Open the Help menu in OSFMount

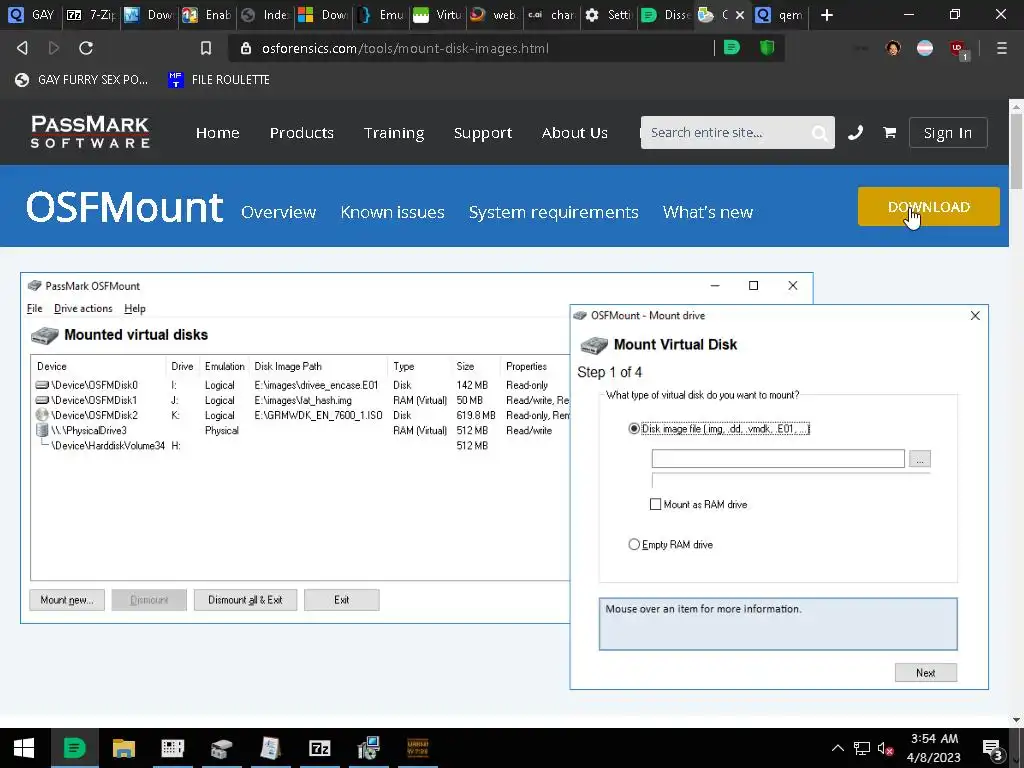pyautogui.click(x=135, y=308)
